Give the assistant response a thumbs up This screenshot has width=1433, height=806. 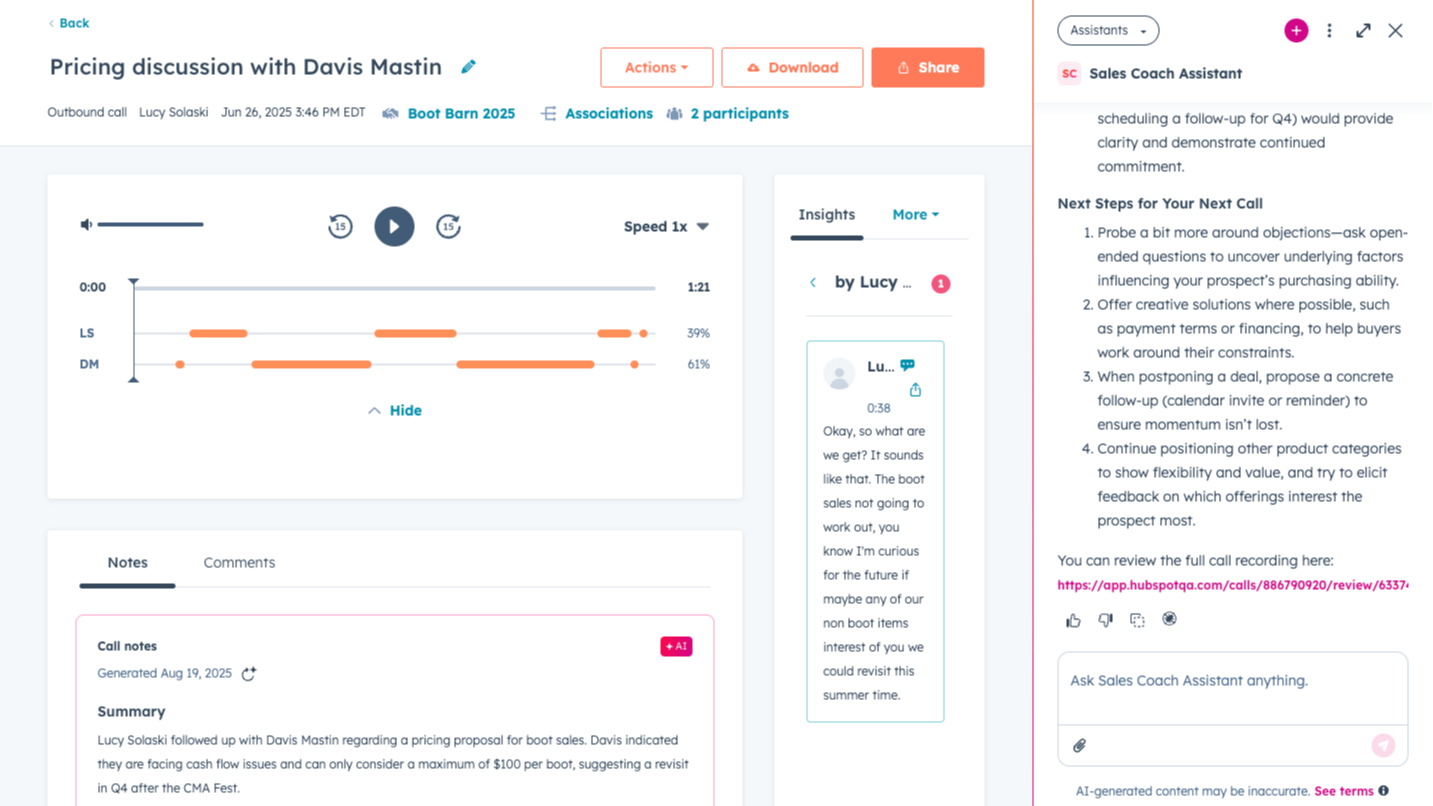coord(1073,620)
